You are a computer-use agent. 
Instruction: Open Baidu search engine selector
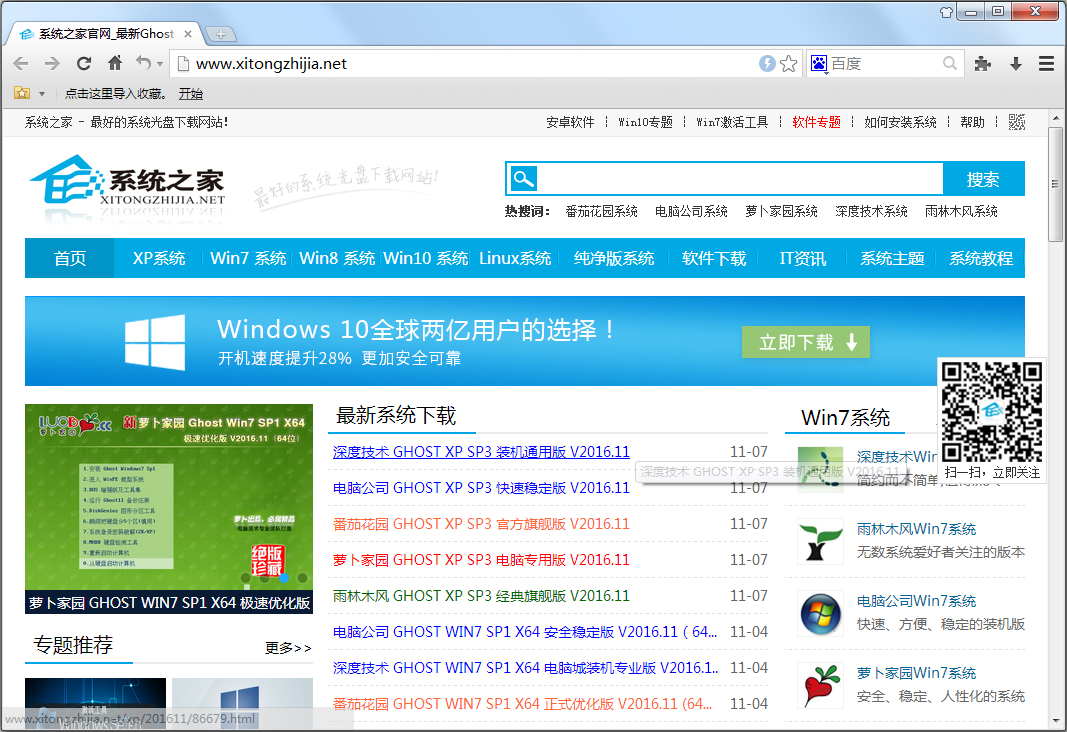coord(820,64)
